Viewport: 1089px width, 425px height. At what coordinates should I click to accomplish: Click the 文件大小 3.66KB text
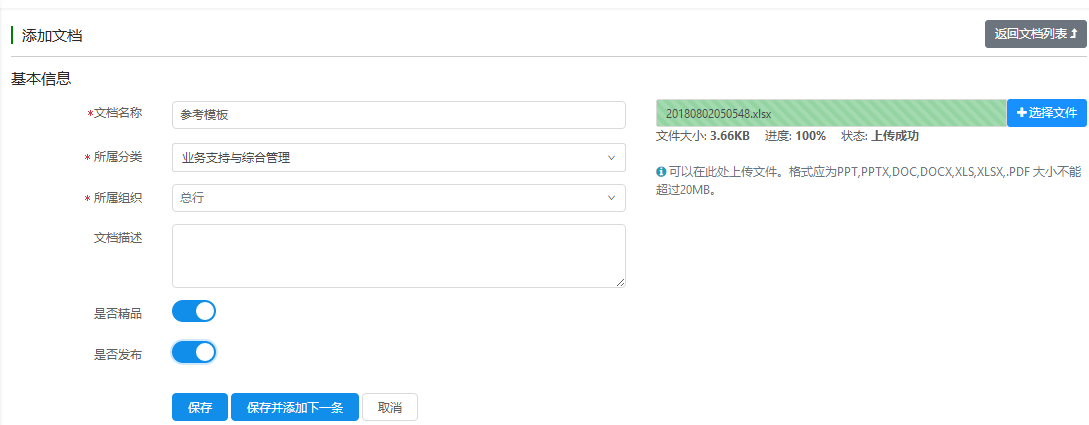pyautogui.click(x=702, y=136)
